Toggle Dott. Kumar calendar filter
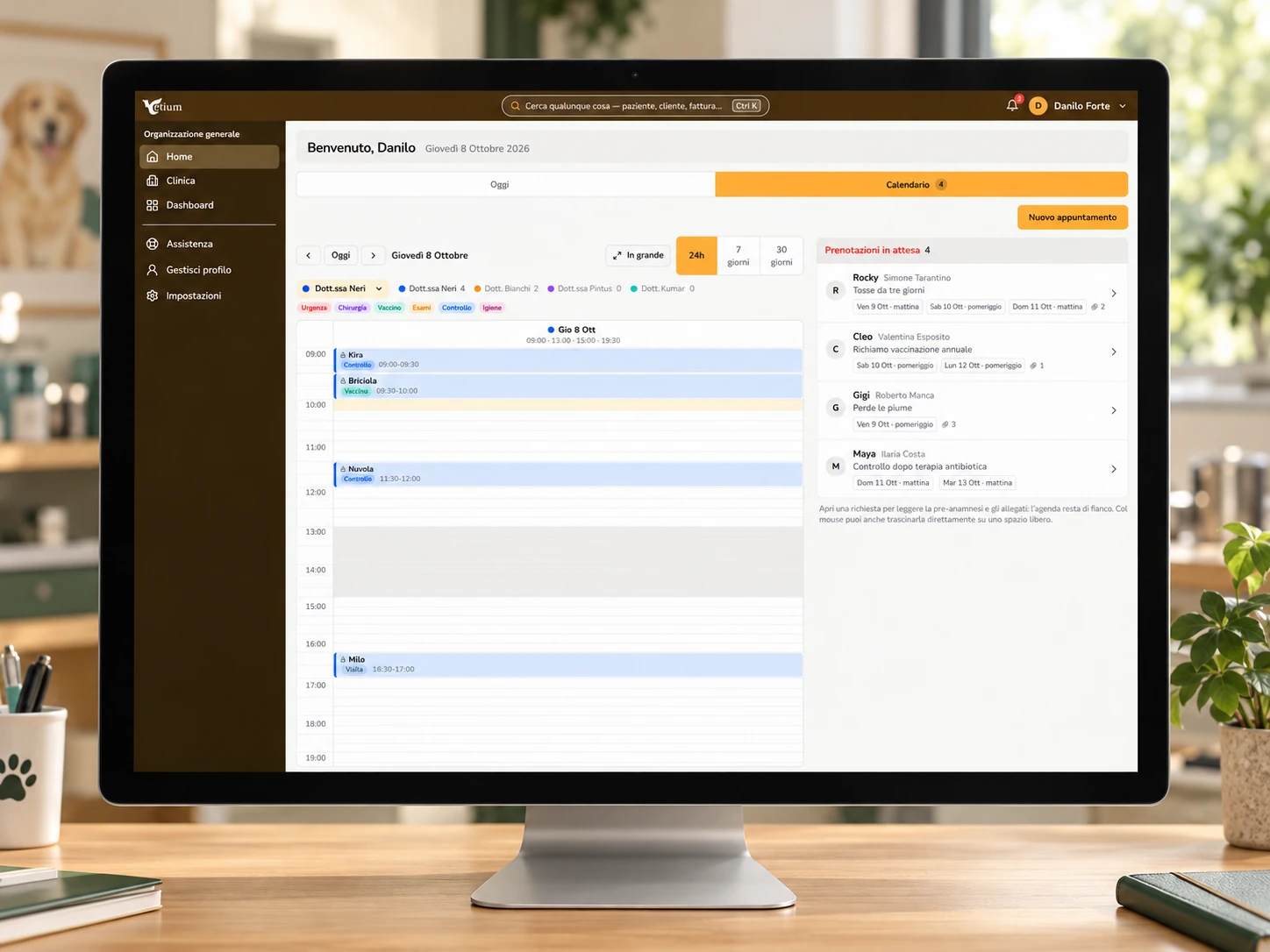This screenshot has width=1270, height=952. pos(662,288)
